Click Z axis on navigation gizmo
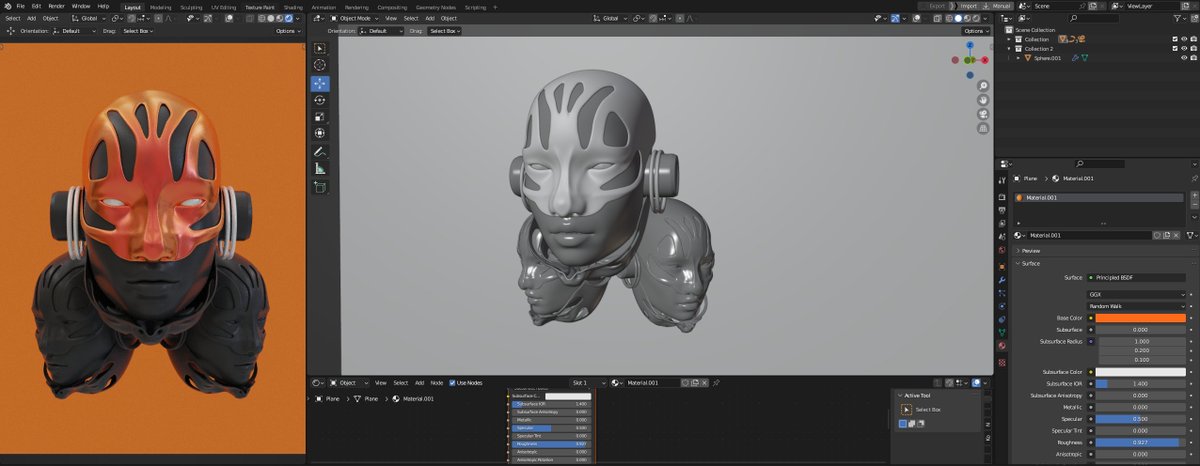 coord(970,47)
